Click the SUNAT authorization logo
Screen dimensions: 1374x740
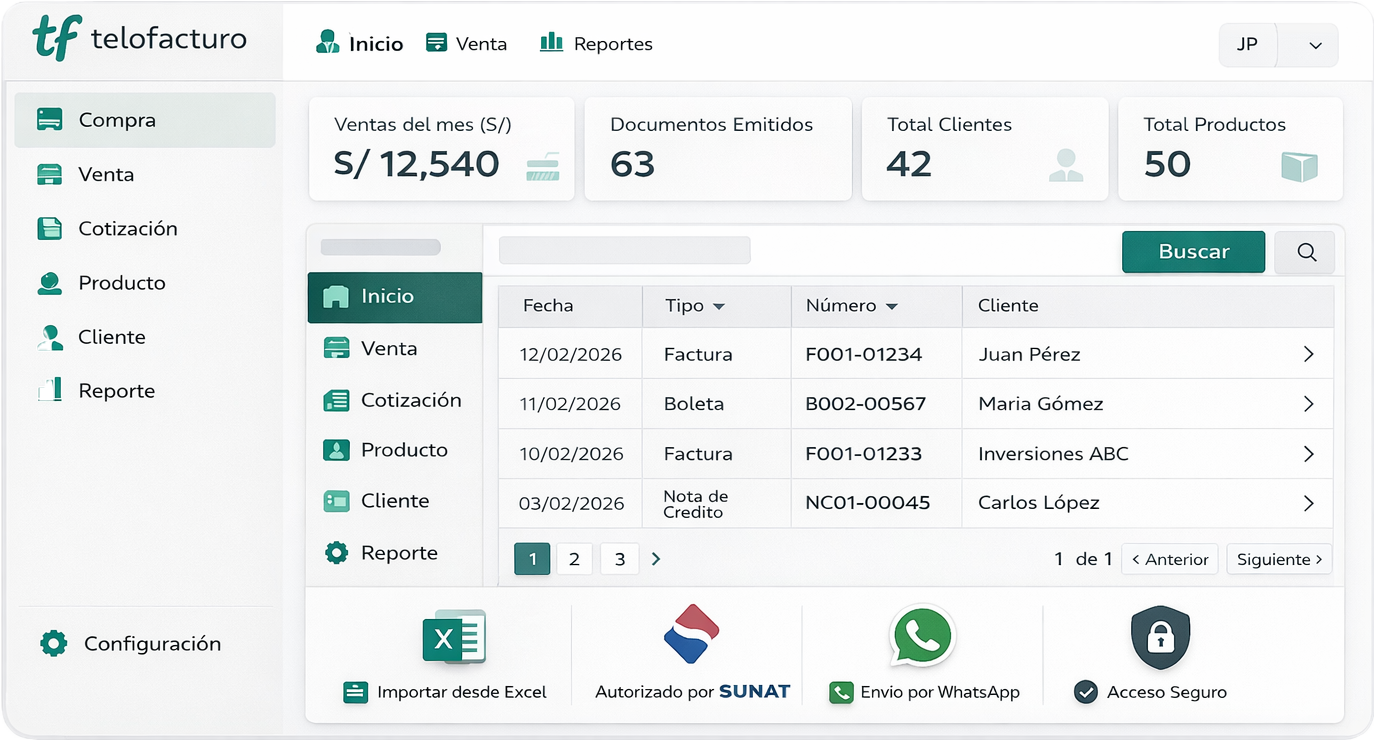click(692, 634)
